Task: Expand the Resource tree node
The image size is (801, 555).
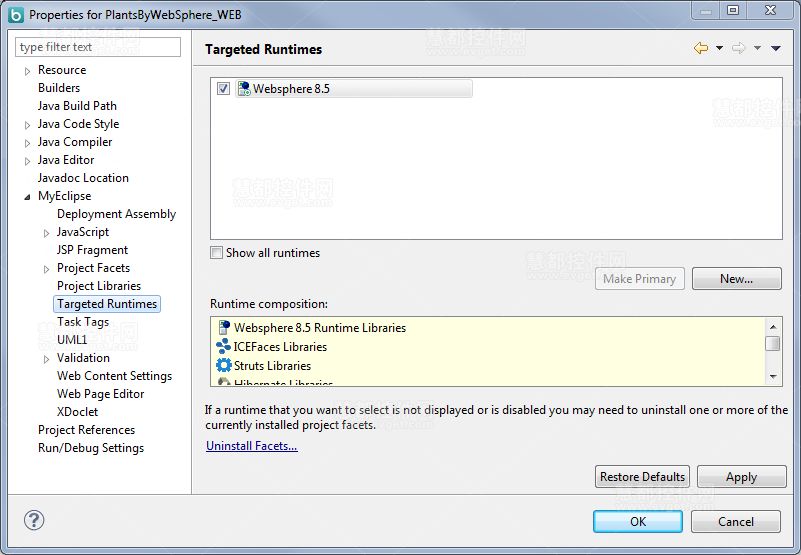Action: [28, 71]
